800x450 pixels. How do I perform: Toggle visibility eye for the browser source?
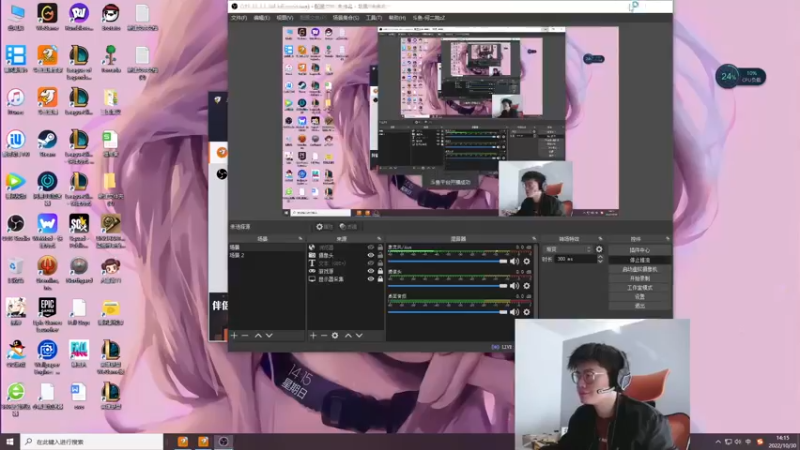click(371, 247)
